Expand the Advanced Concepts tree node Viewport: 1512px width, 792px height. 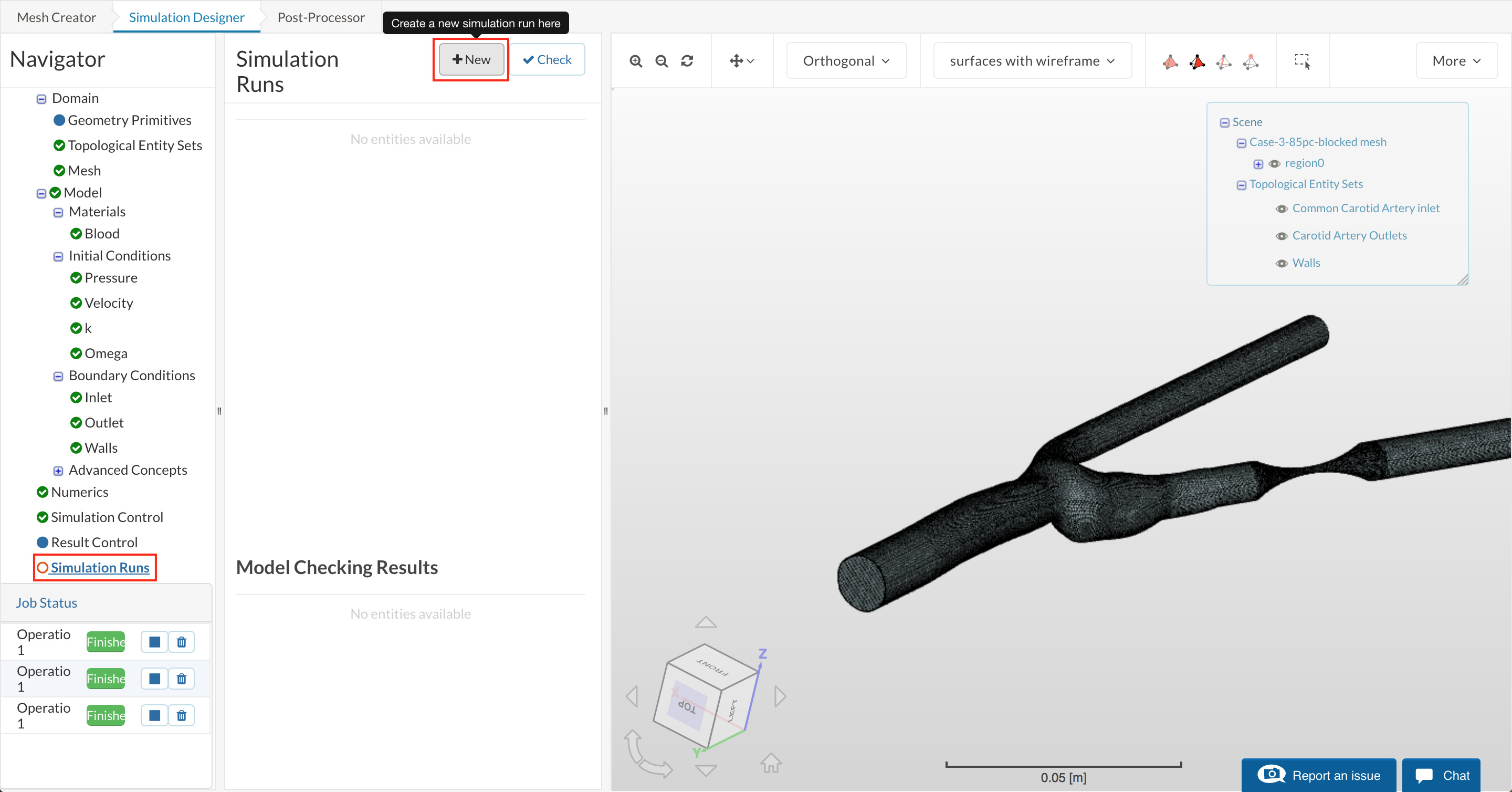(x=58, y=470)
